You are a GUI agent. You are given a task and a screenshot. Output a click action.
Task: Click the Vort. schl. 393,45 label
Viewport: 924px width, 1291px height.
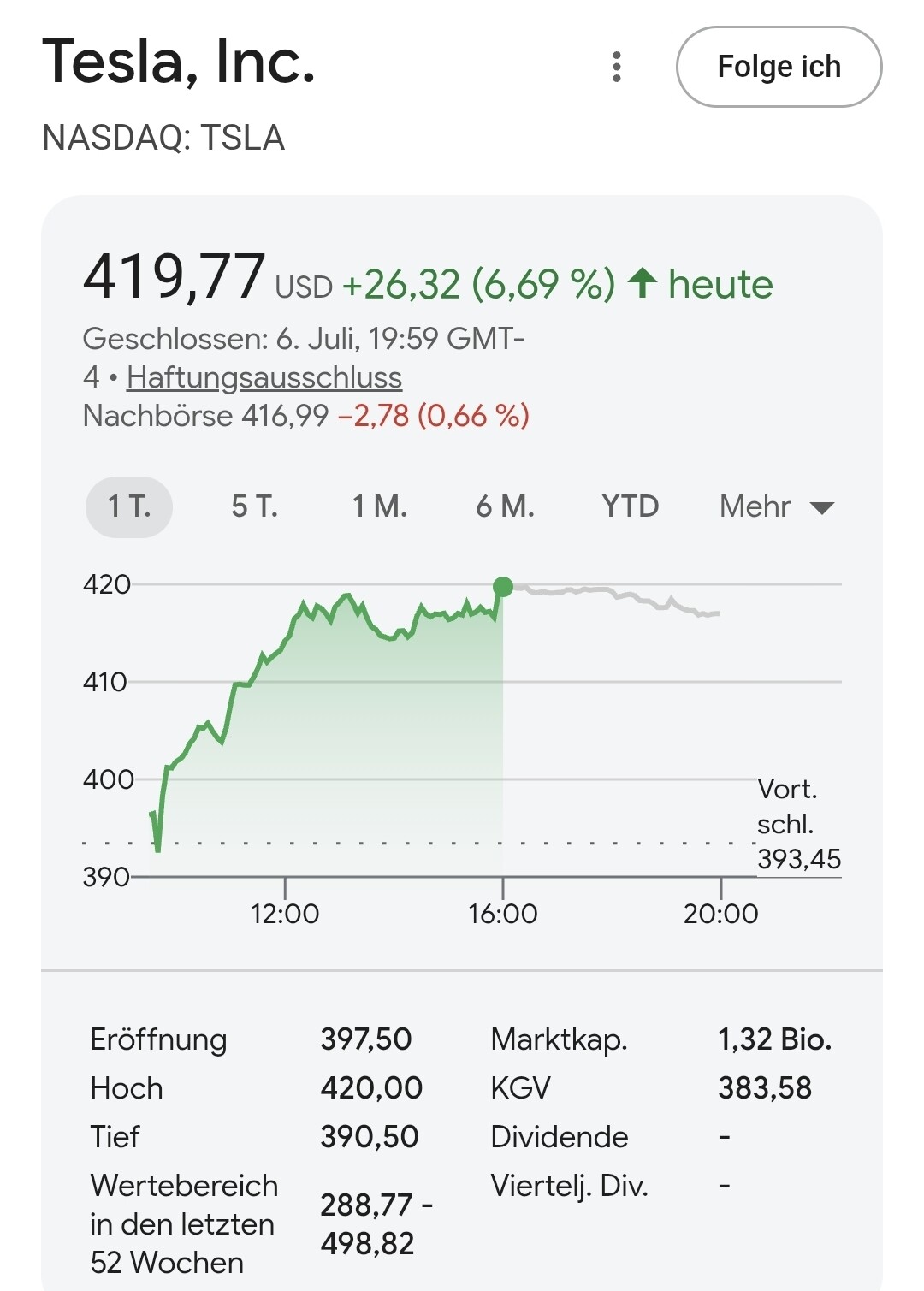799,824
